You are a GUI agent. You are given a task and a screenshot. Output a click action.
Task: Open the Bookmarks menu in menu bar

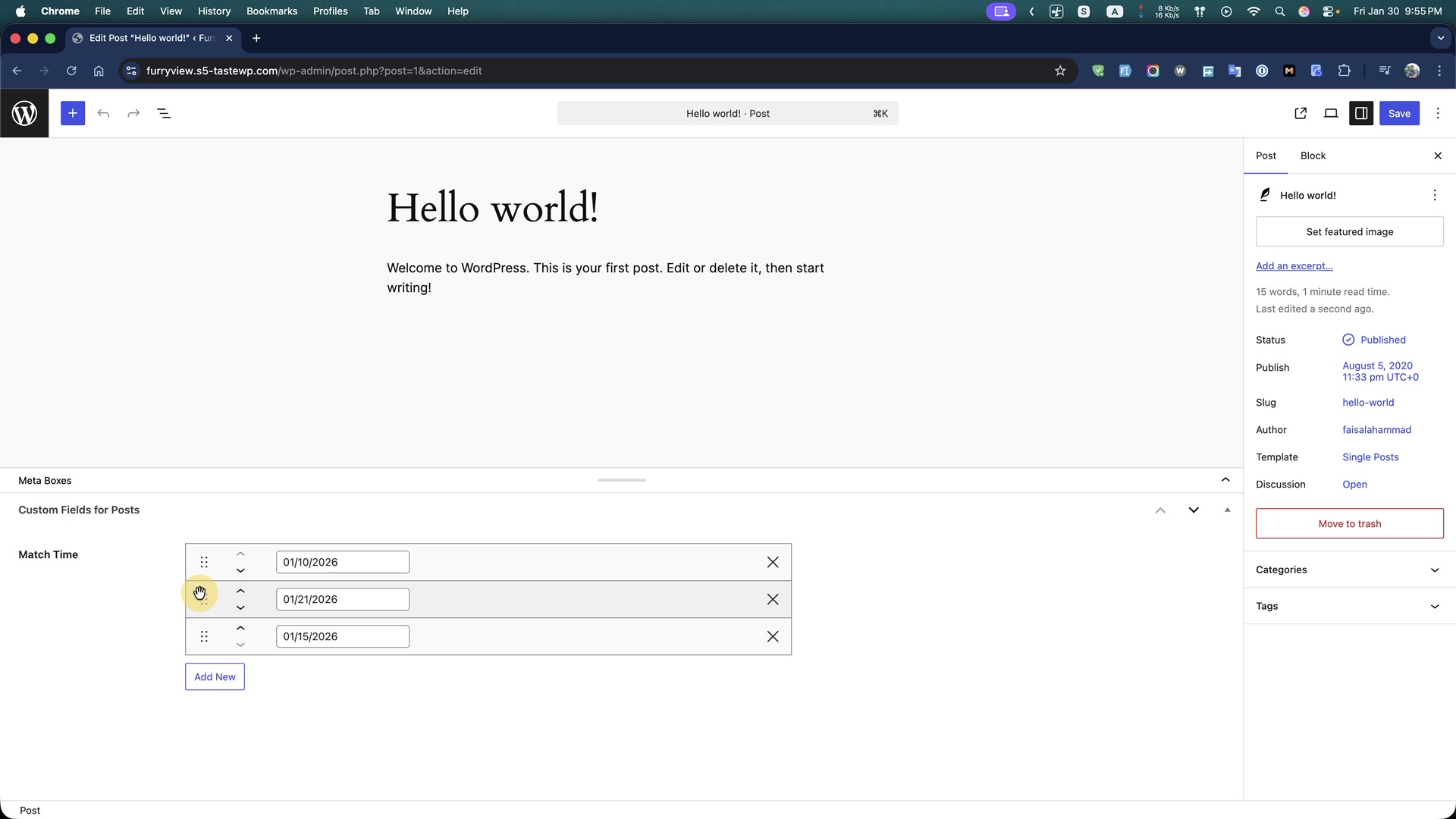(271, 11)
